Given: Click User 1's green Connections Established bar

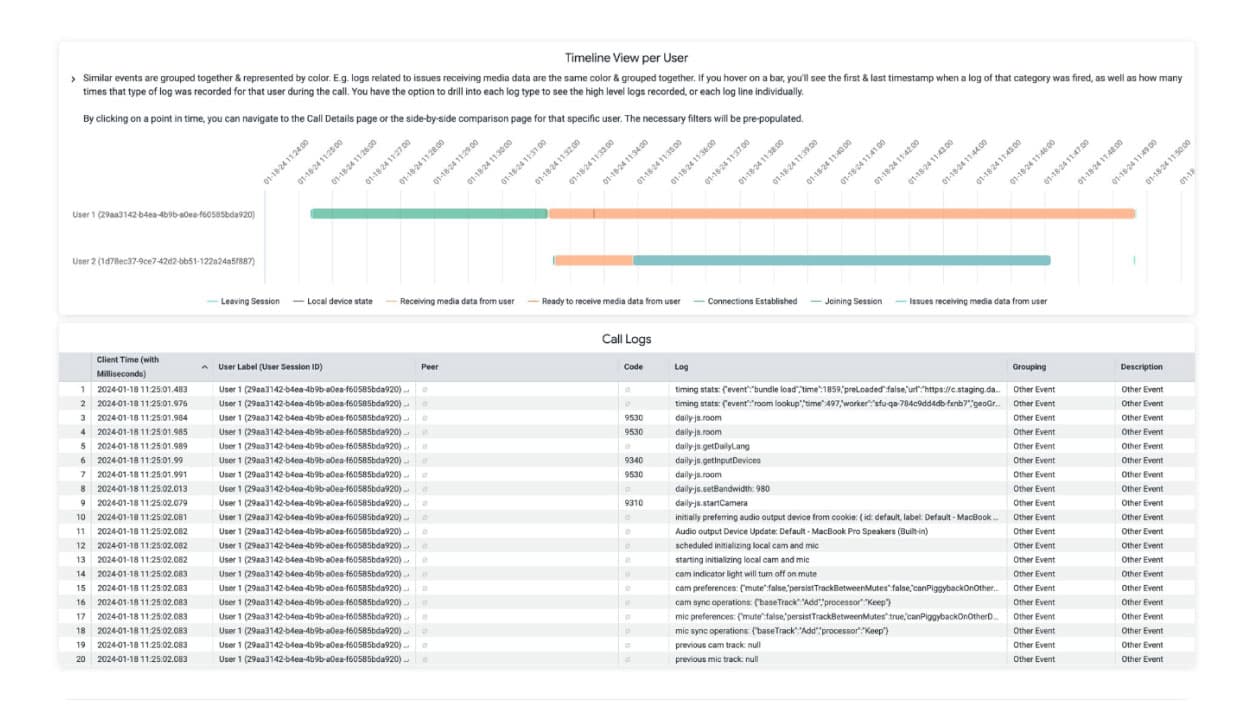Looking at the screenshot, I should (x=429, y=213).
